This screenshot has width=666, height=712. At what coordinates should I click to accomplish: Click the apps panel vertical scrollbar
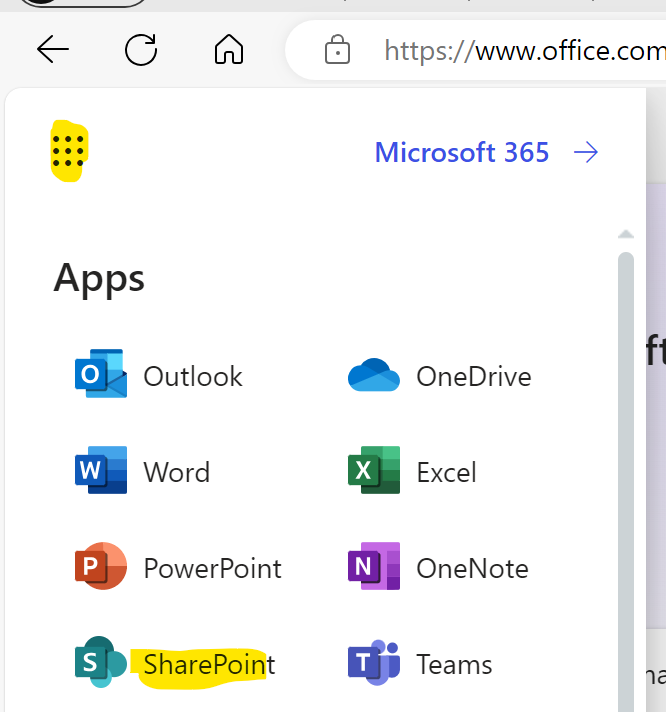coord(626,481)
